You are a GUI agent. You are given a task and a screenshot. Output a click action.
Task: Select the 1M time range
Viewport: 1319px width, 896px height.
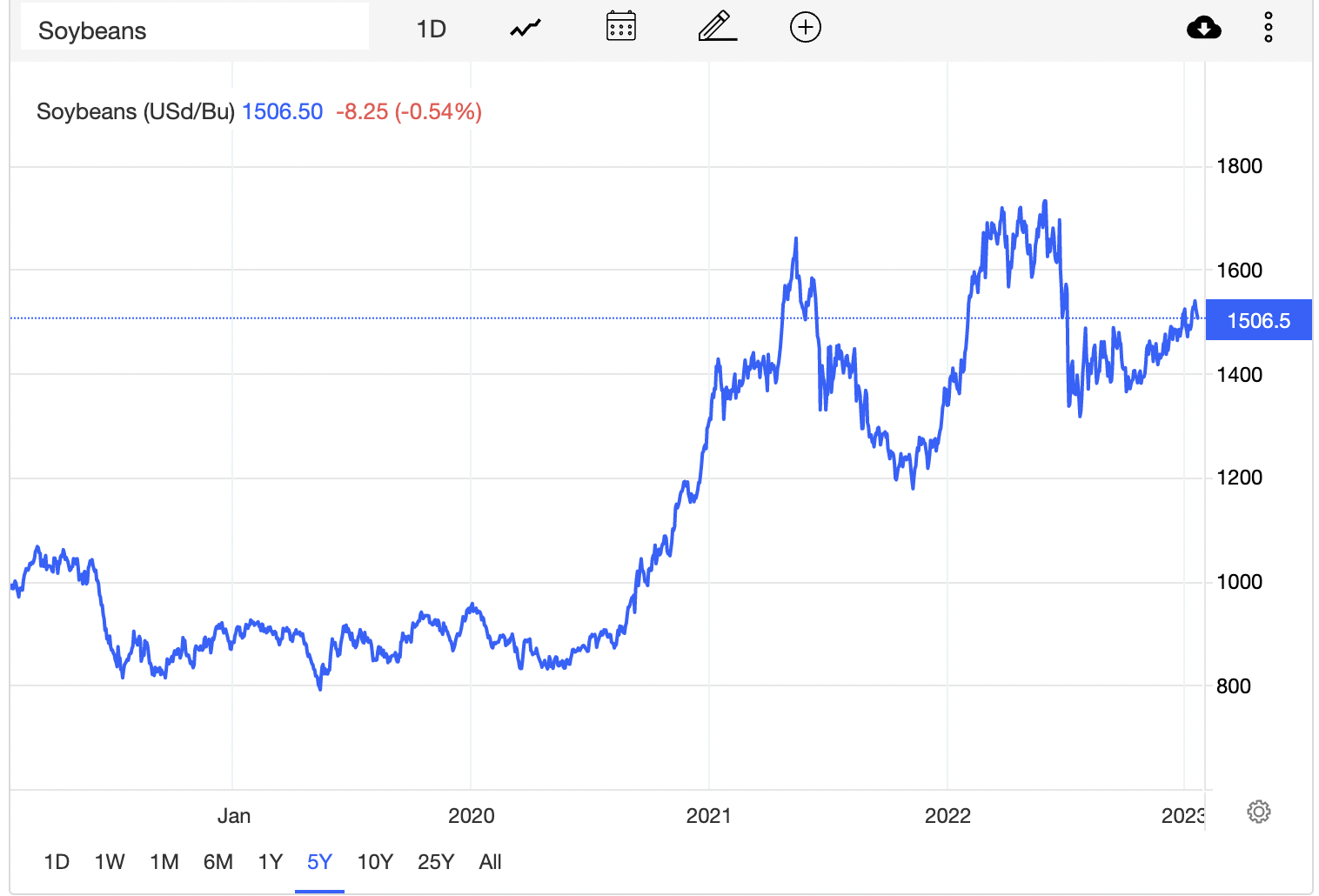point(164,862)
